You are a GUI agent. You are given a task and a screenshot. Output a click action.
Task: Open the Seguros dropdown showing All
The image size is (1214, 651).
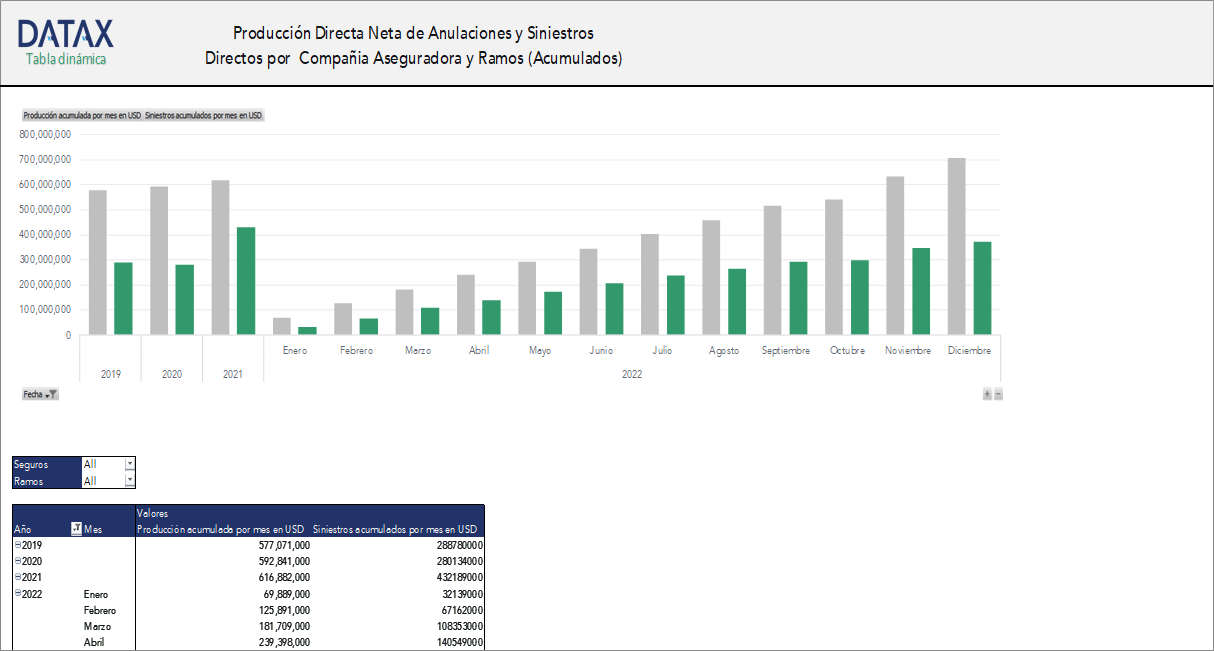coord(132,464)
